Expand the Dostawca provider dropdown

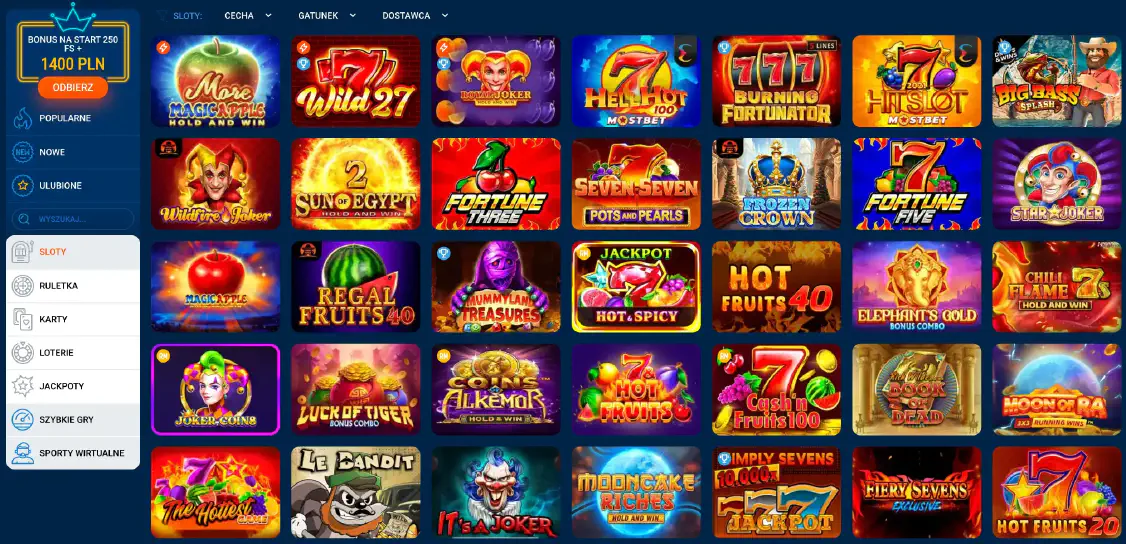(x=415, y=15)
